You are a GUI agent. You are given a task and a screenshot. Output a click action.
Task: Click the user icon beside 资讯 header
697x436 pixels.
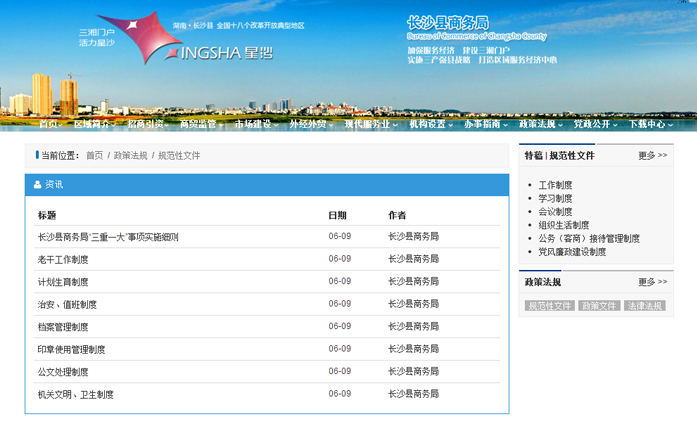tap(37, 184)
